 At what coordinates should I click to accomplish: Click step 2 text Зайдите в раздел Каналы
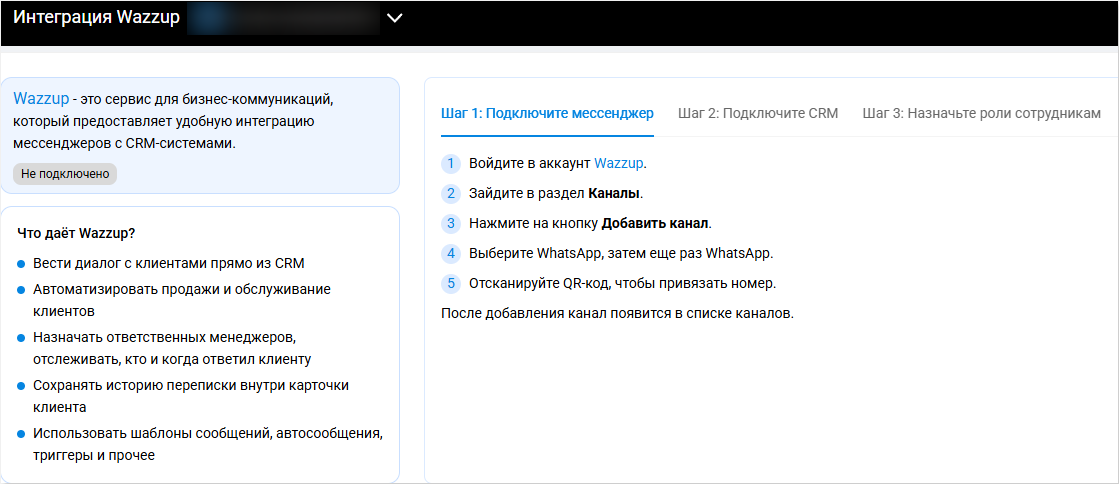[556, 193]
